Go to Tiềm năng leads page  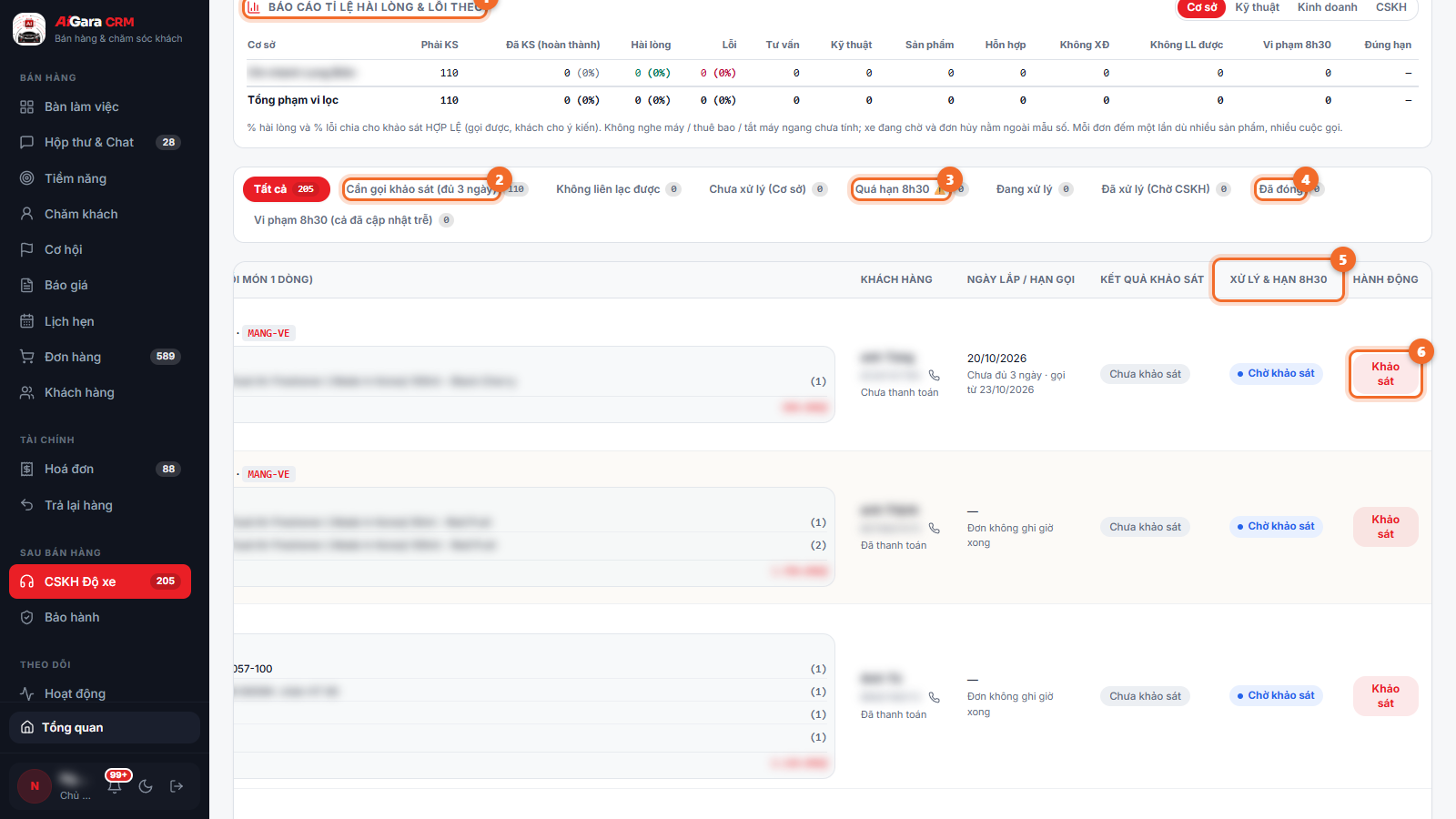click(x=100, y=178)
